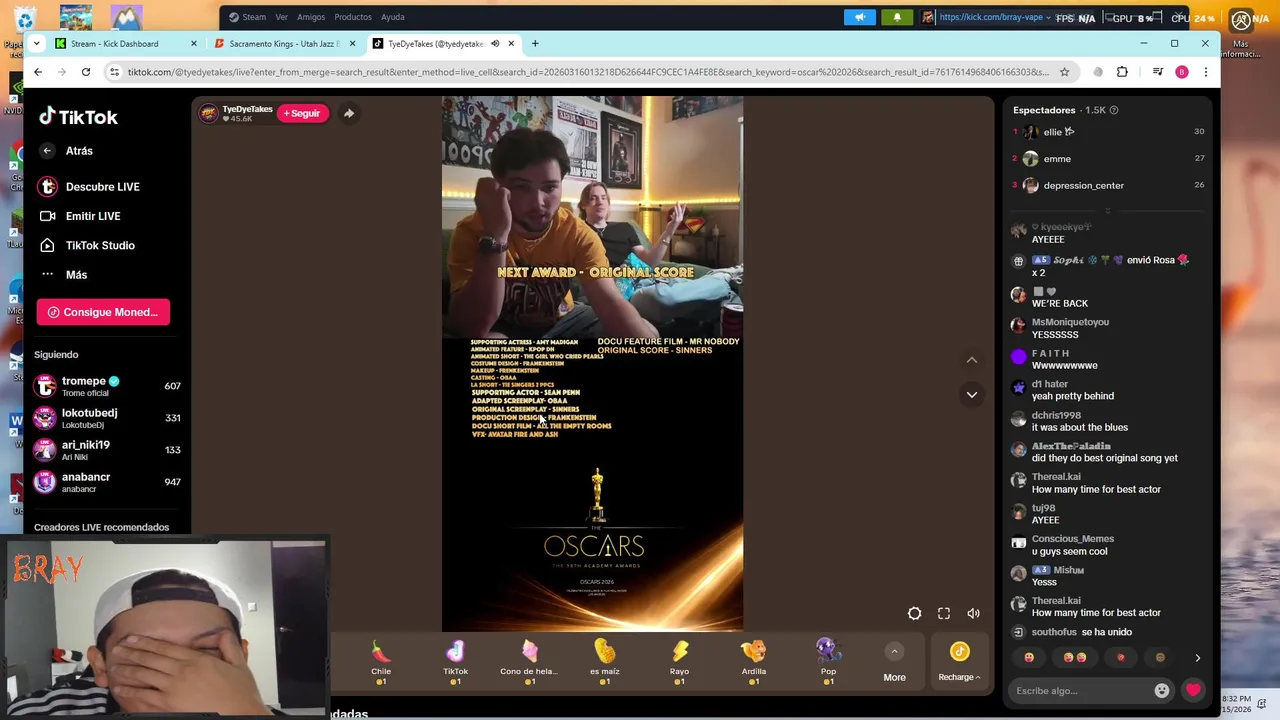Send the double tongue emoji quick reaction
This screenshot has height=720, width=1280.
pyautogui.click(x=1075, y=658)
